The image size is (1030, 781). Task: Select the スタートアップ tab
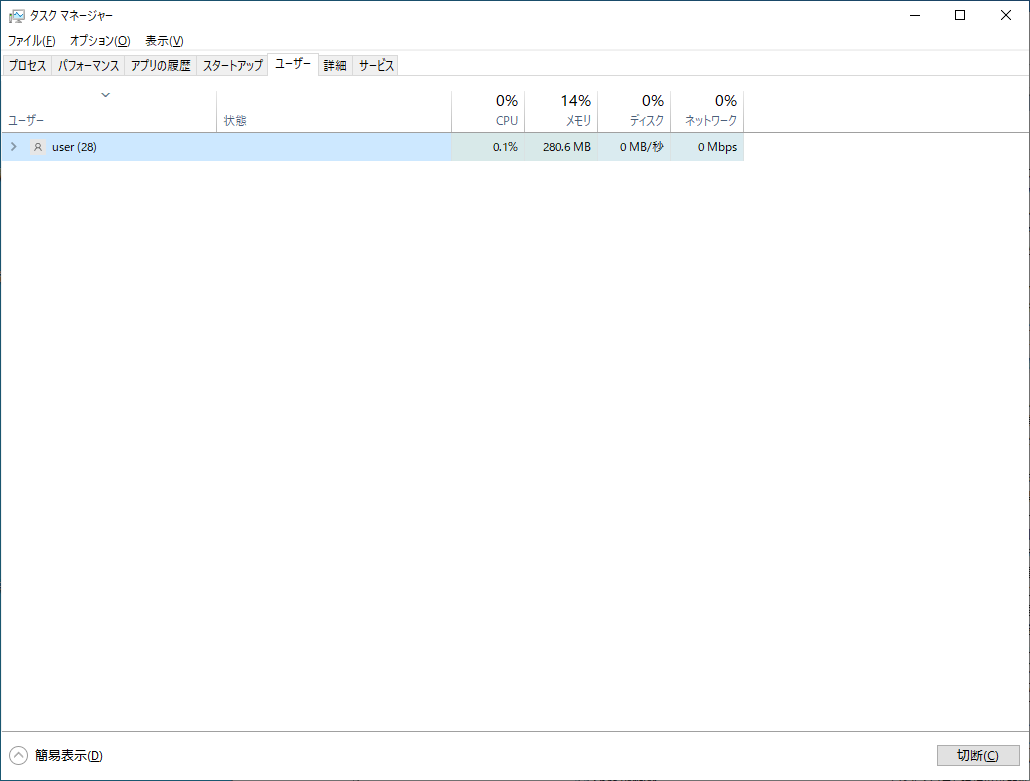click(232, 66)
